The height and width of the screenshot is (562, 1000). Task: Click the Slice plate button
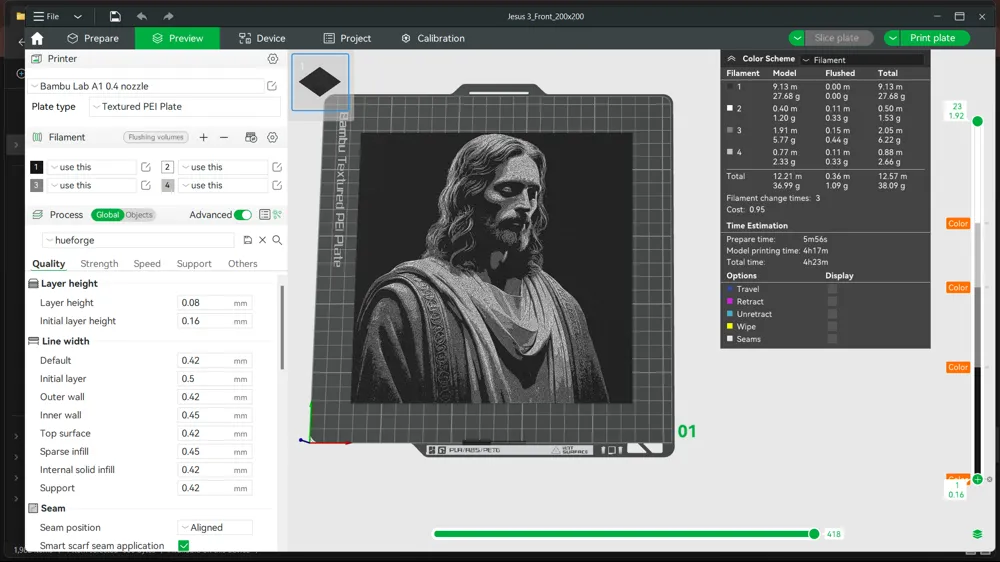click(839, 38)
